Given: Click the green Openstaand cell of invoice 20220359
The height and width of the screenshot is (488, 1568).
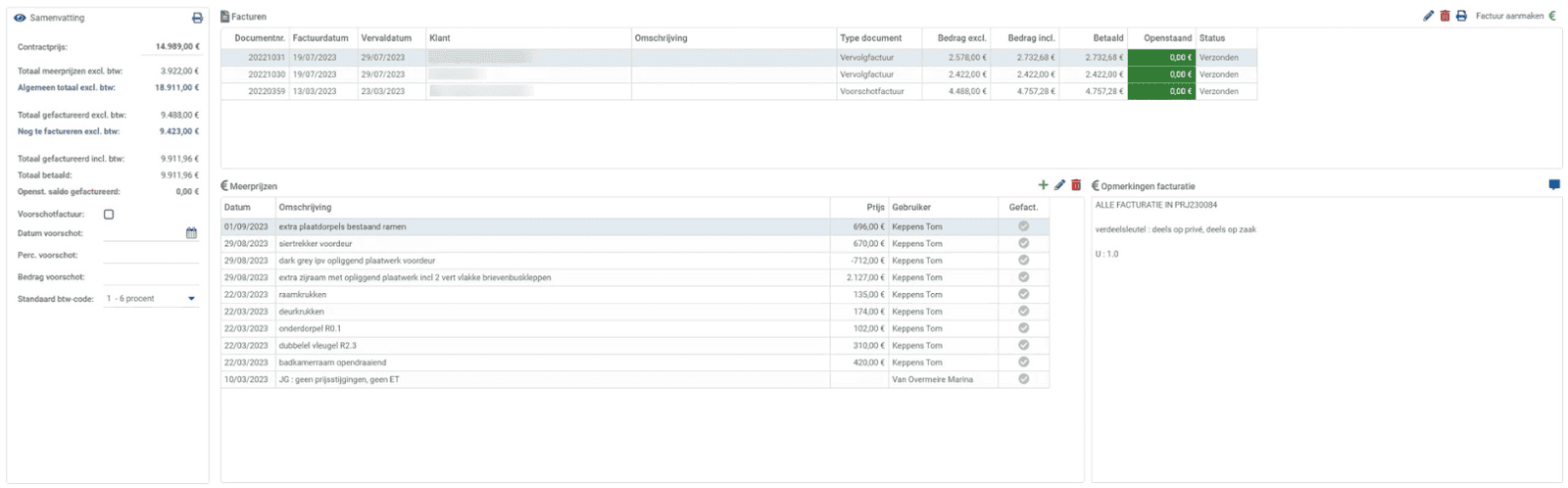Looking at the screenshot, I should (x=1161, y=92).
